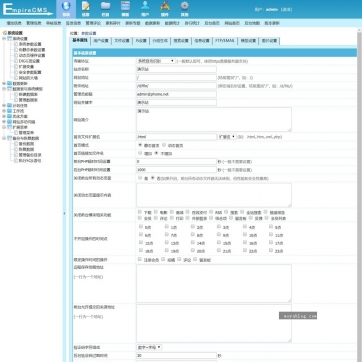Image resolution: width=362 pixels, height=362 pixels.
Task: Click the page icon beside 执行SQL语句
Action: click(x=16, y=160)
